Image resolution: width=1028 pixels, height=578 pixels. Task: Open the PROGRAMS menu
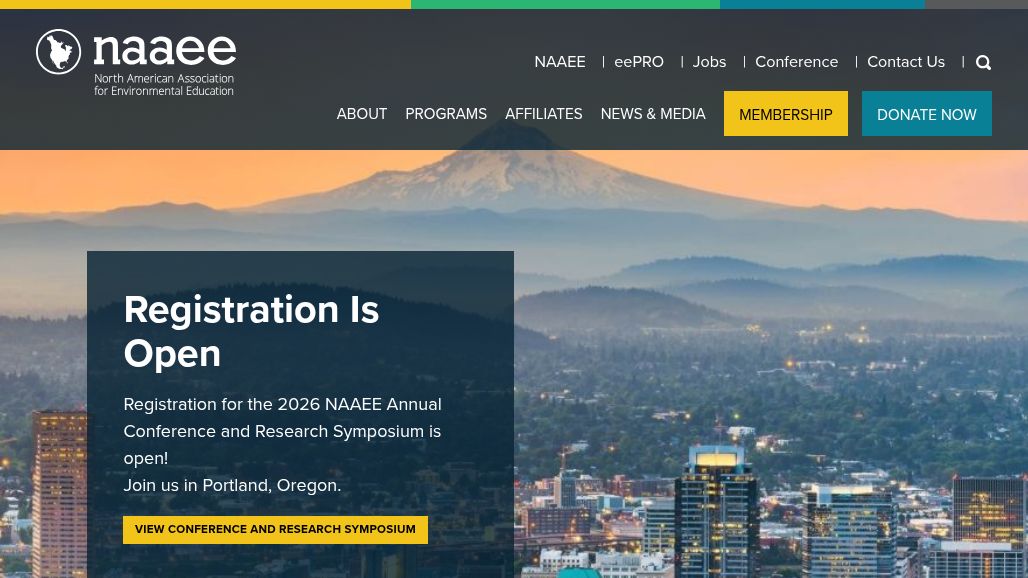446,114
